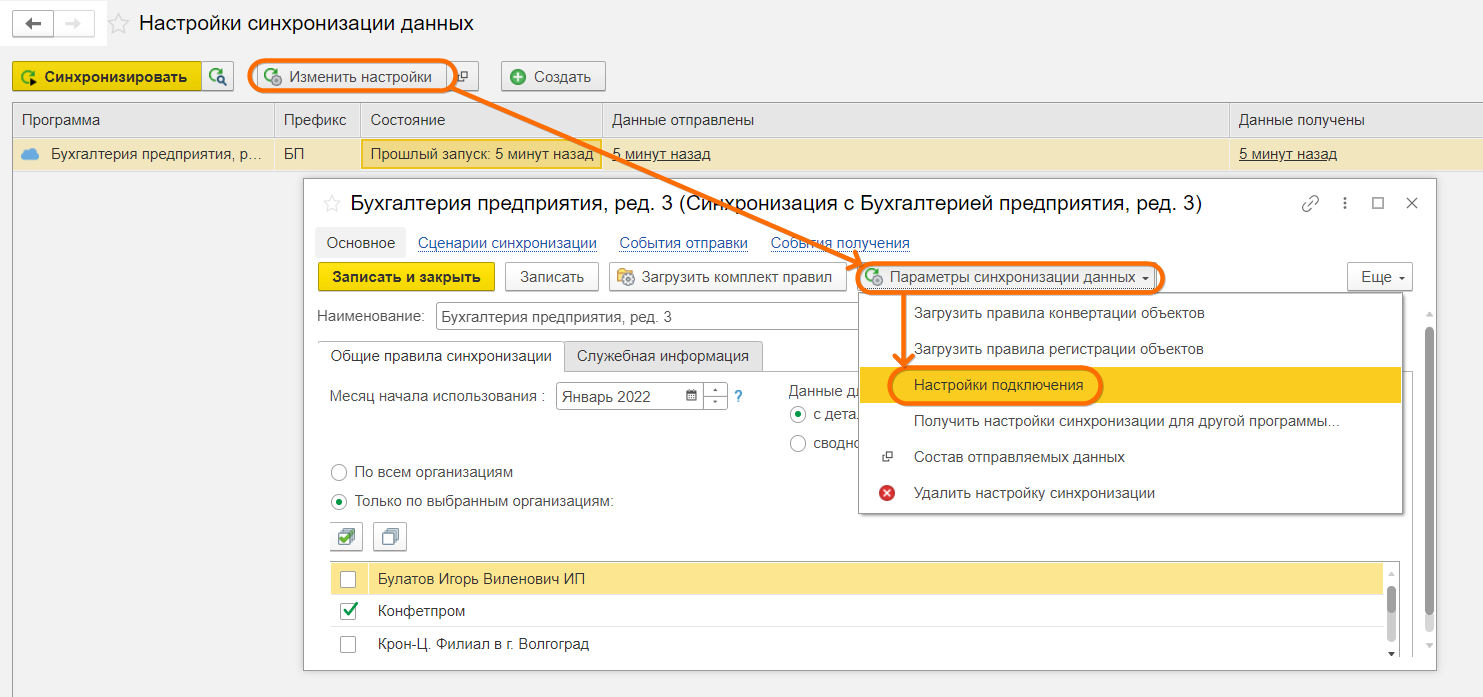Image resolution: width=1483 pixels, height=697 pixels.
Task: Click Загрузить комплект правил
Action: [726, 277]
